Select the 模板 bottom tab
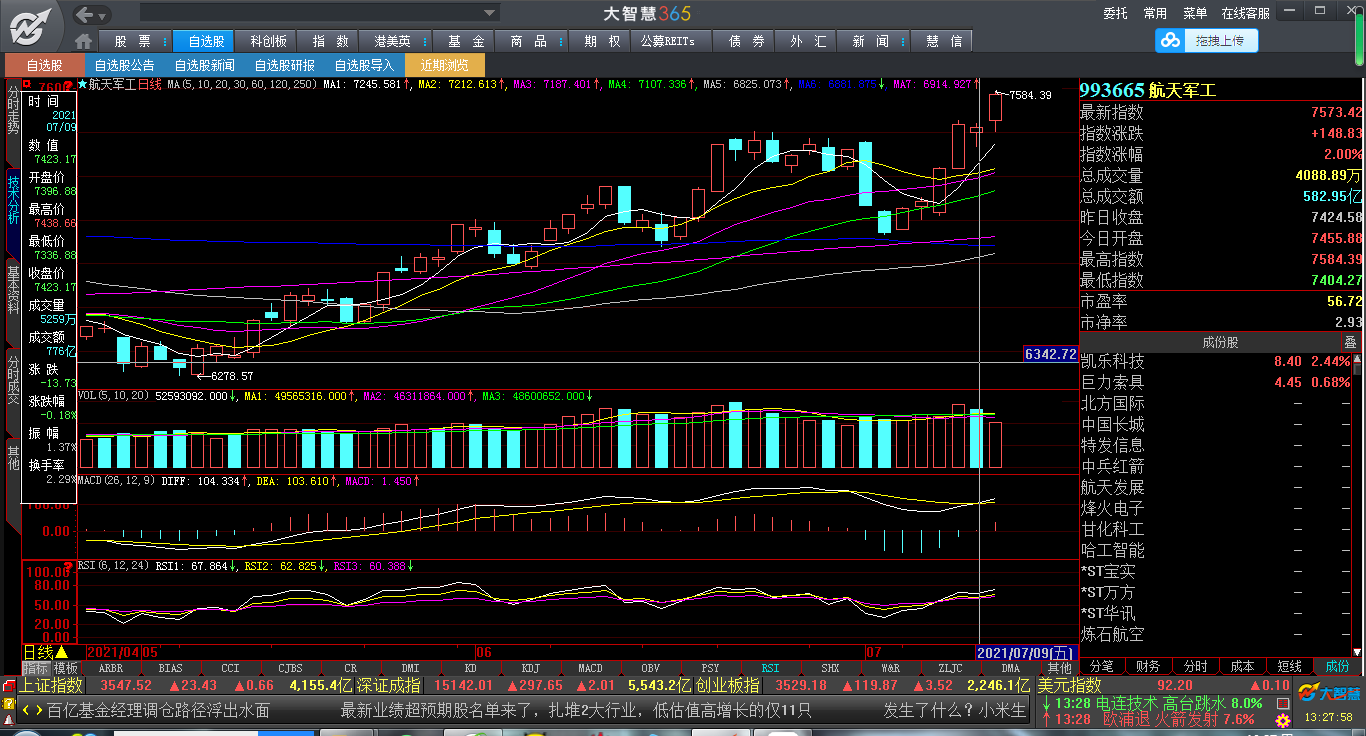1366x736 pixels. (66, 668)
